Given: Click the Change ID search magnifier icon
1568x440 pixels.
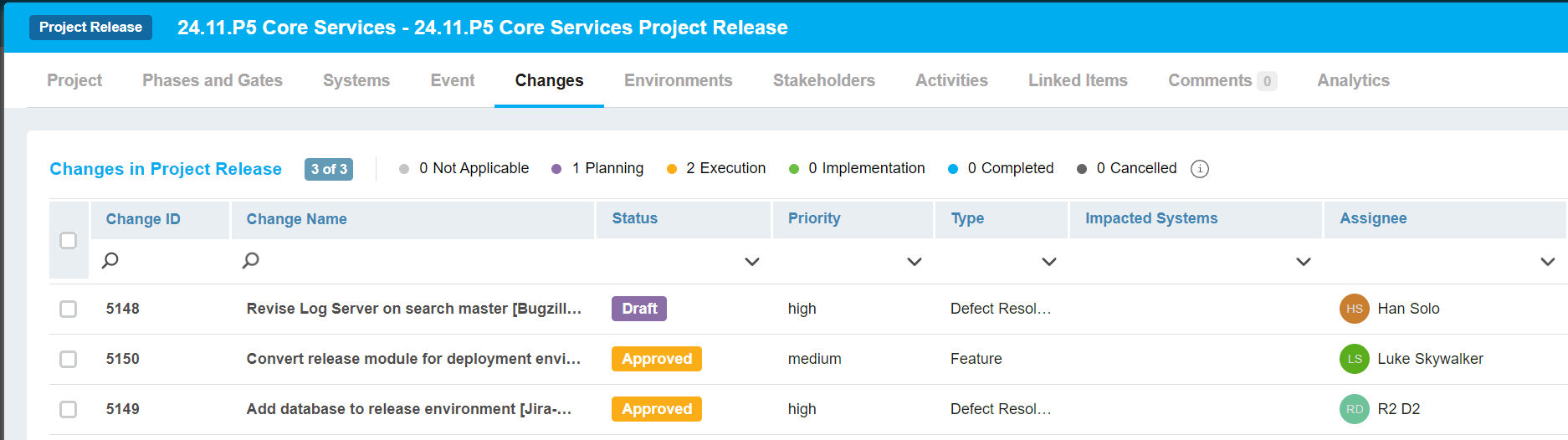Looking at the screenshot, I should [110, 261].
